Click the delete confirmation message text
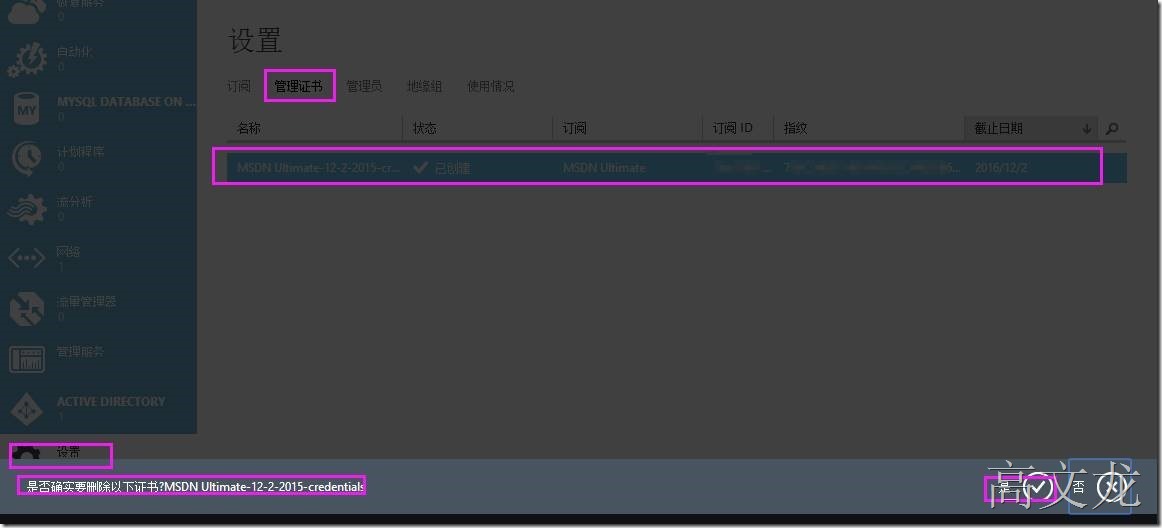 point(196,486)
